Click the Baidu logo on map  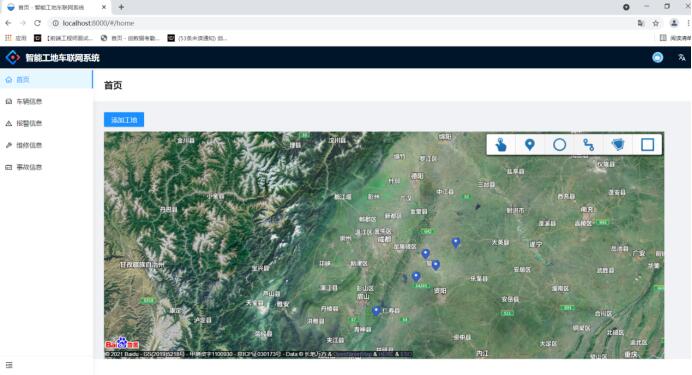click(122, 344)
